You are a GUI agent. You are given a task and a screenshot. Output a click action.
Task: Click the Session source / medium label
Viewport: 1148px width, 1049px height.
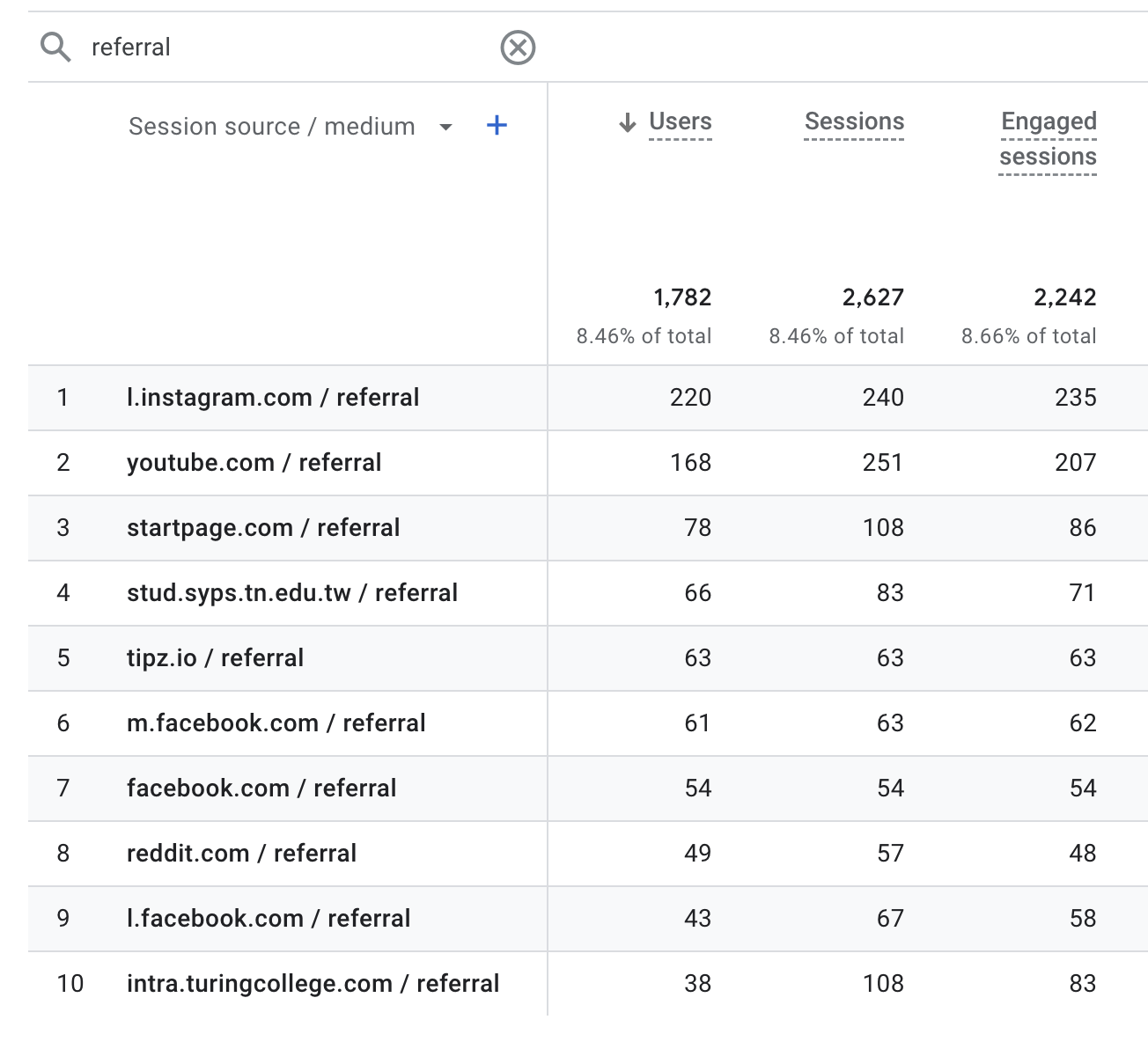click(271, 127)
